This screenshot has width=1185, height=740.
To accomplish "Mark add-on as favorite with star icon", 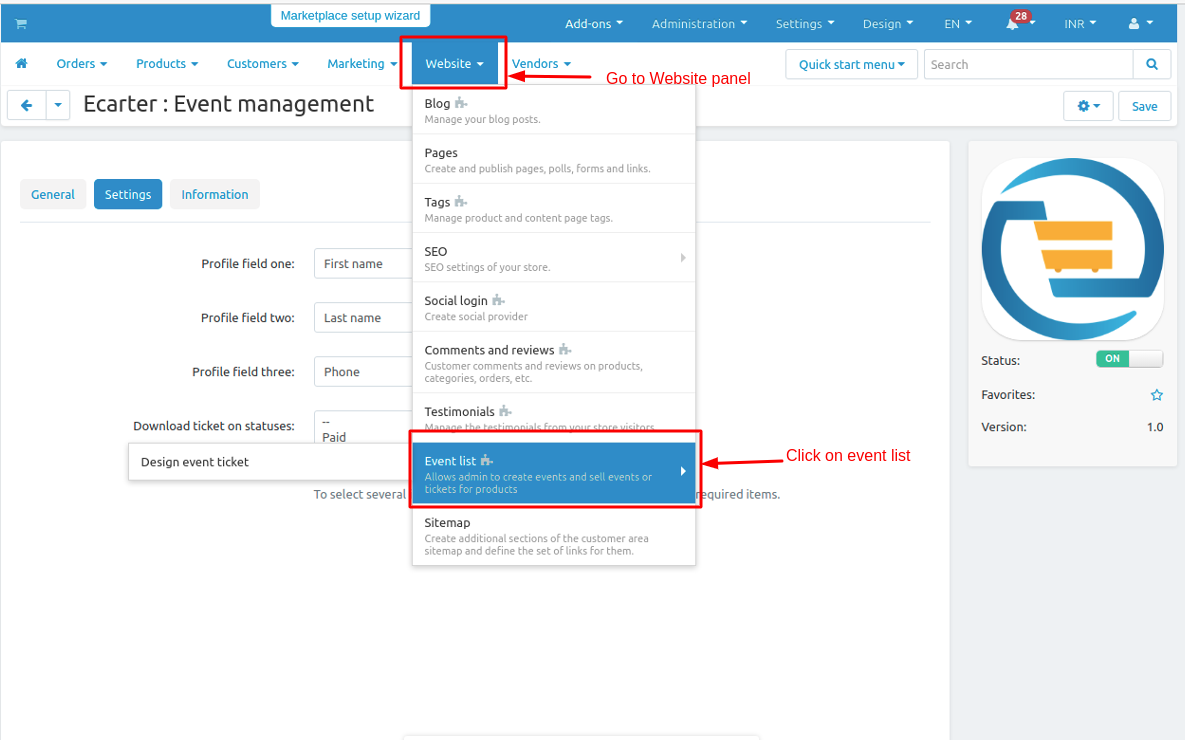I will point(1156,395).
